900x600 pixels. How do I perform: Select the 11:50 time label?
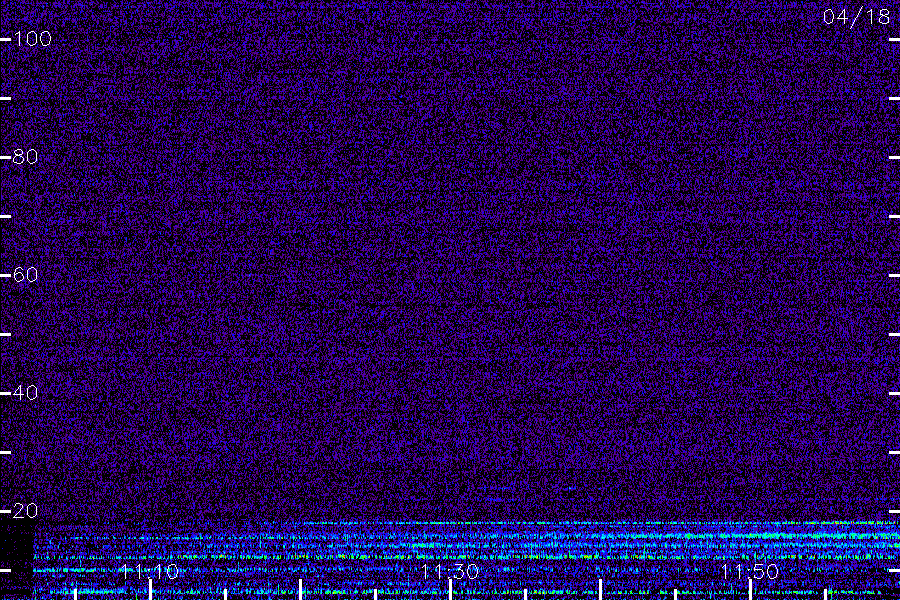(x=750, y=572)
